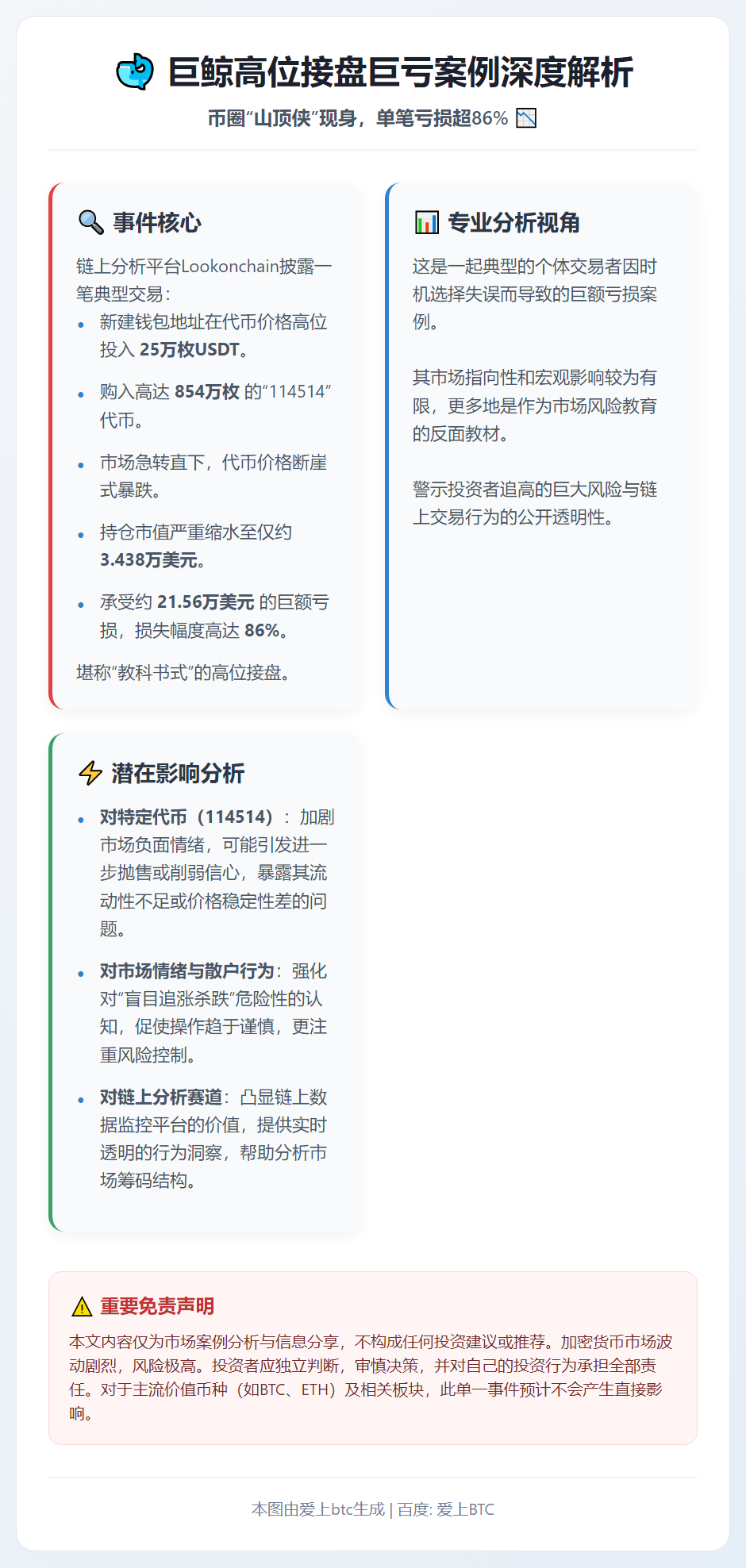This screenshot has height=1568, width=746.
Task: Click the text 链上分析平台Lookonchain披露一笔典型交易
Action: 203,280
